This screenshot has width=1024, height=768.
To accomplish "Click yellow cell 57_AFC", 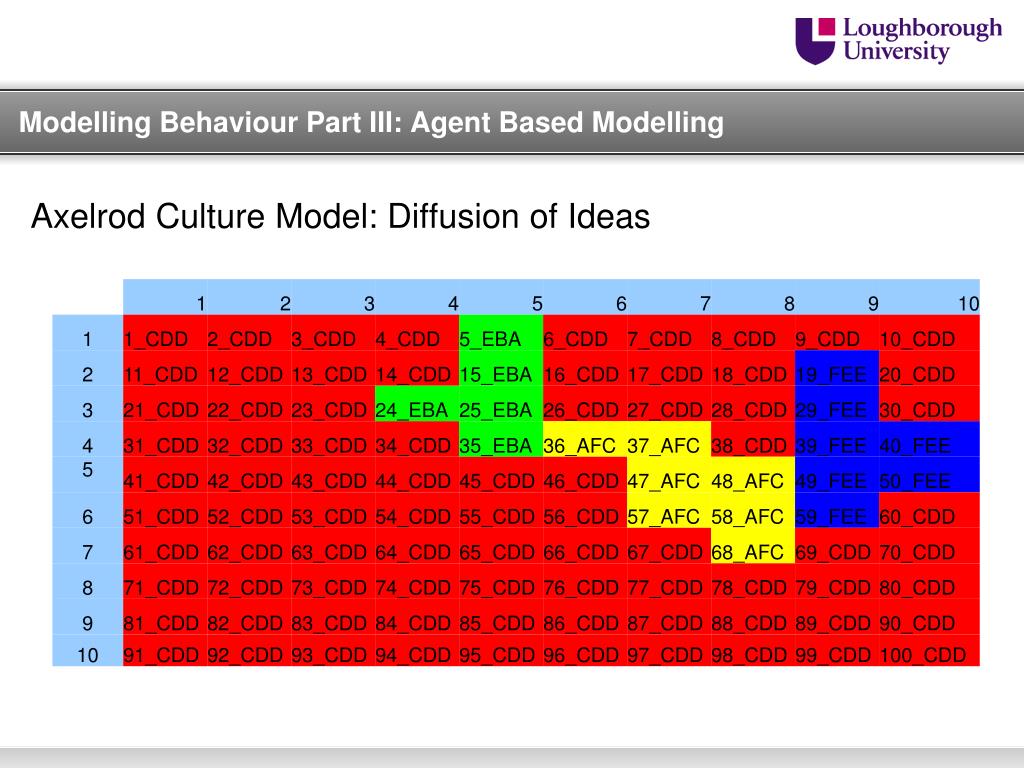I will click(x=669, y=510).
